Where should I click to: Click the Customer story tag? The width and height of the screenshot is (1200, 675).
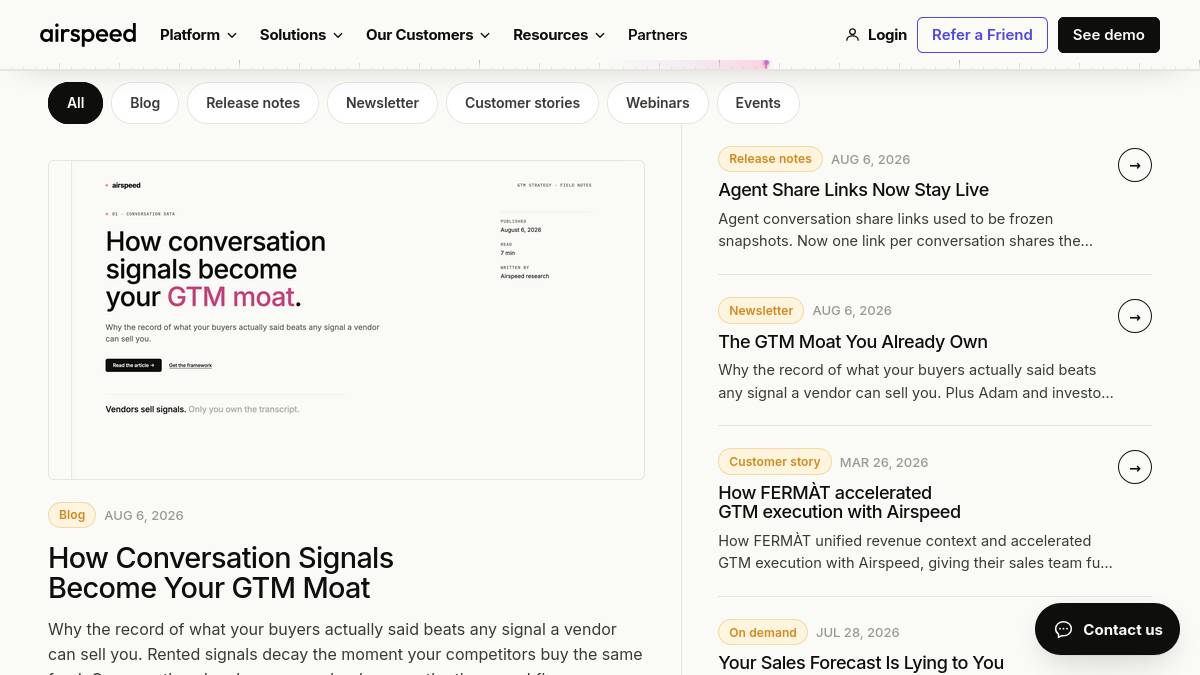pos(774,462)
